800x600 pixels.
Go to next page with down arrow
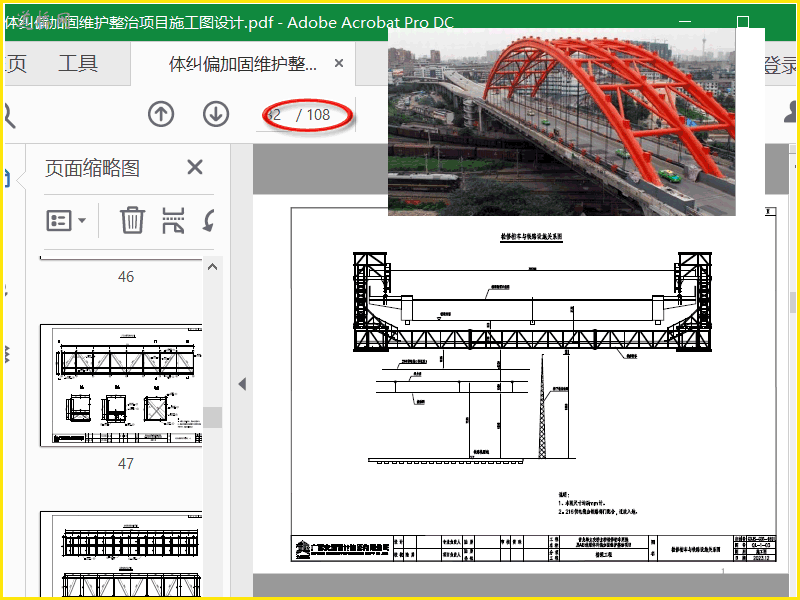tap(216, 114)
